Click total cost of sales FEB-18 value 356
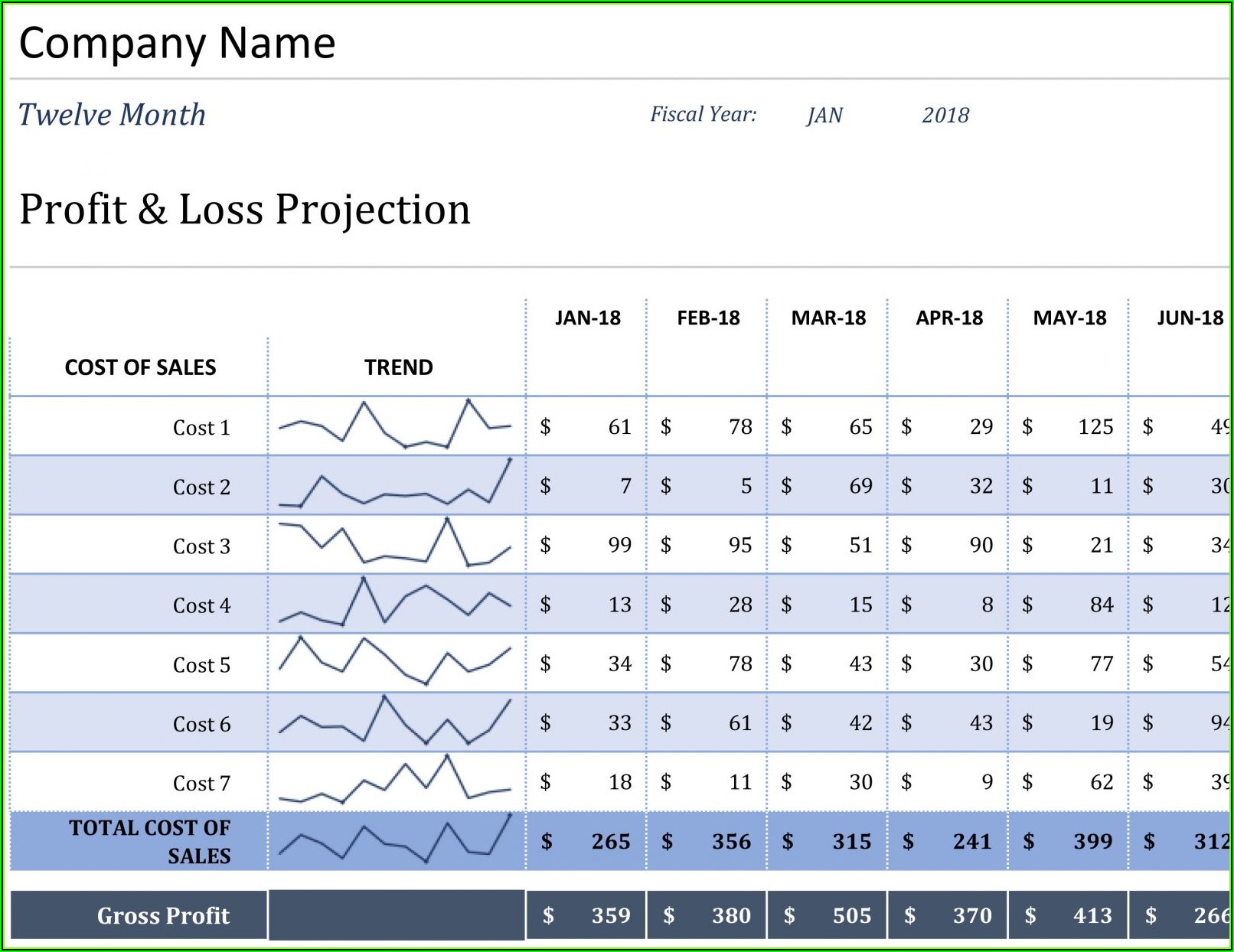 coord(731,842)
